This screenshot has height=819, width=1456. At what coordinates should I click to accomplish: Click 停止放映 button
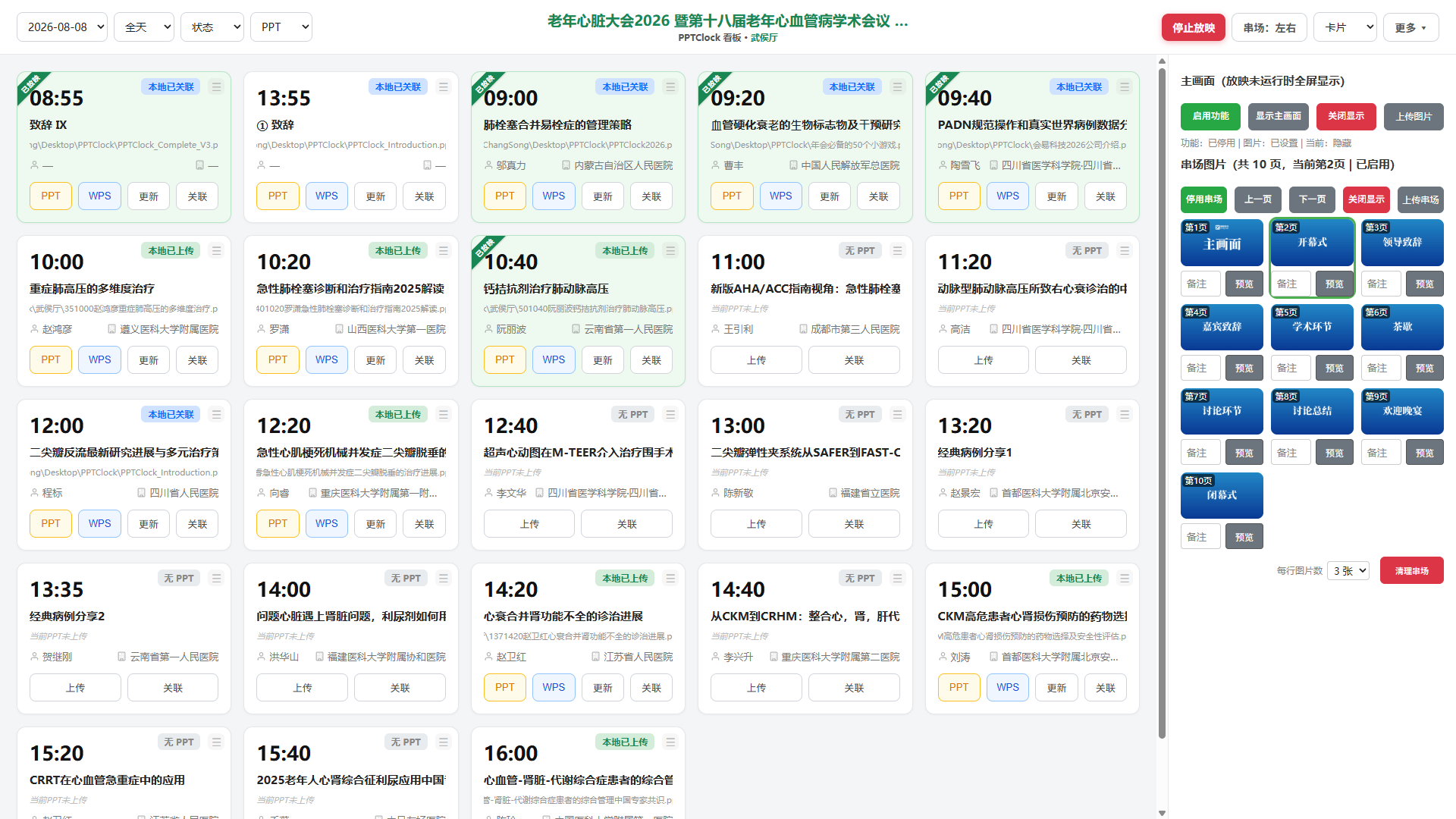1194,27
